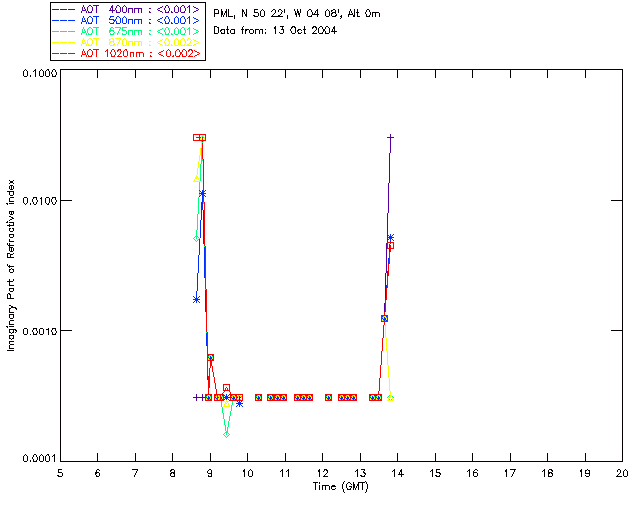Click the blue asterisk marker highest on the right rise
This screenshot has width=640, height=512.
(391, 238)
